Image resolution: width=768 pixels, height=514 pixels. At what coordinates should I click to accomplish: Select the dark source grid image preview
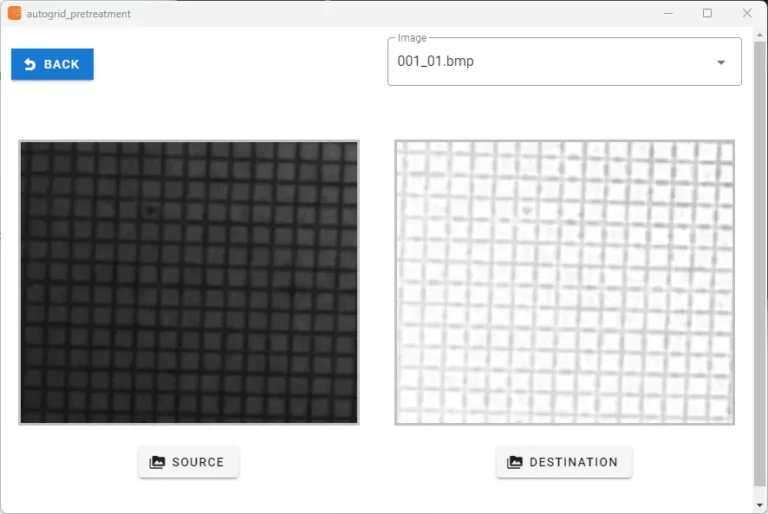click(189, 283)
